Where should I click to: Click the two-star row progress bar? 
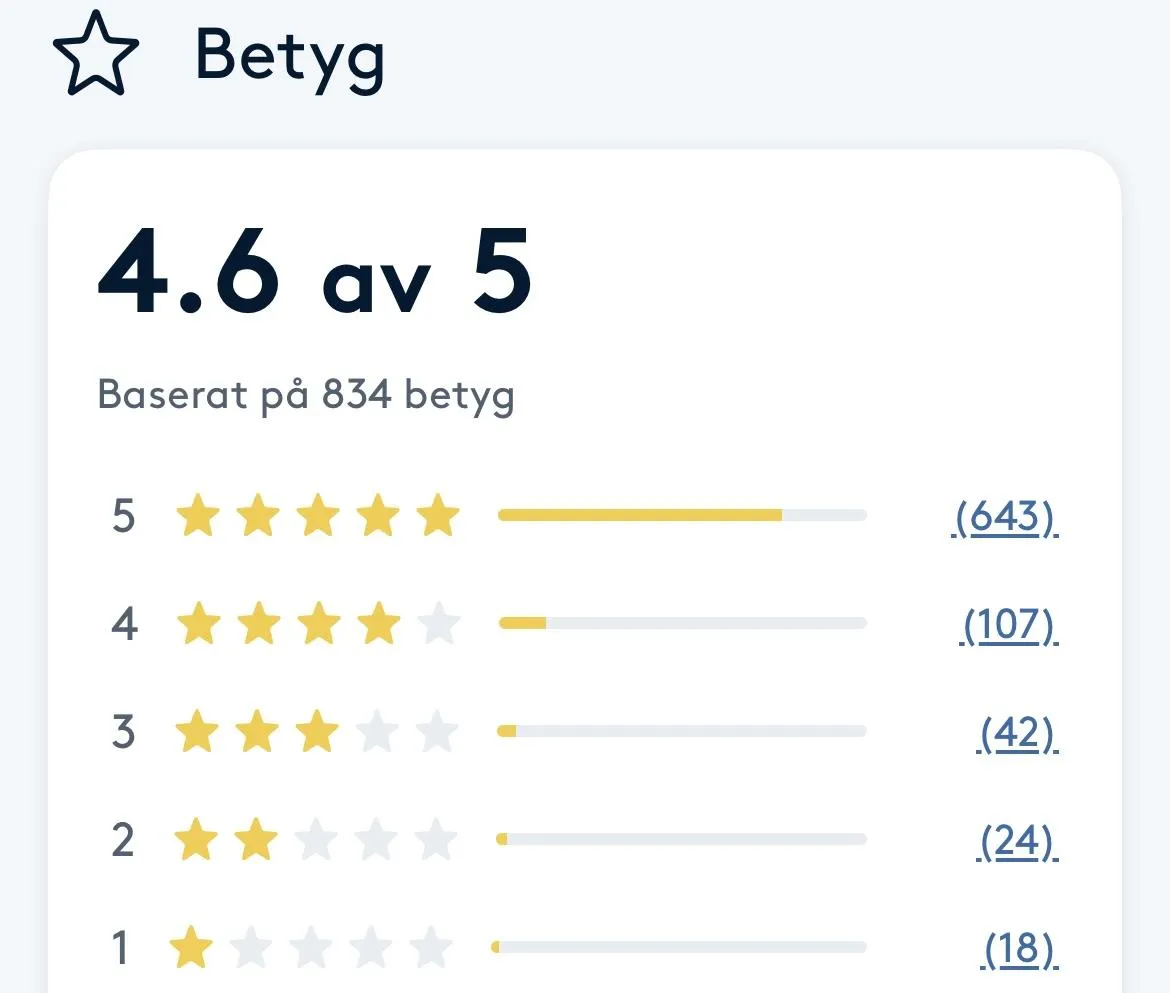tap(682, 839)
